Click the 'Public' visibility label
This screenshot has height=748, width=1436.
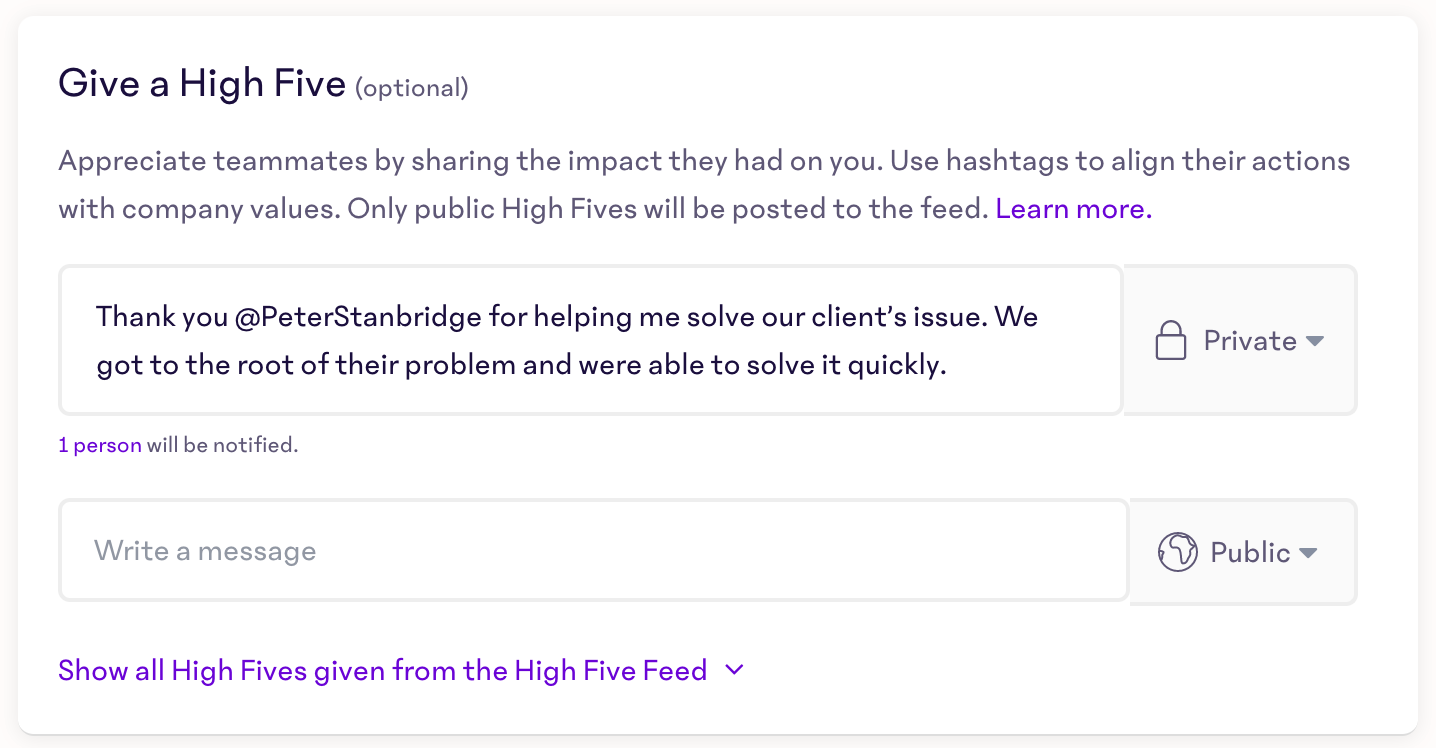click(x=1250, y=553)
